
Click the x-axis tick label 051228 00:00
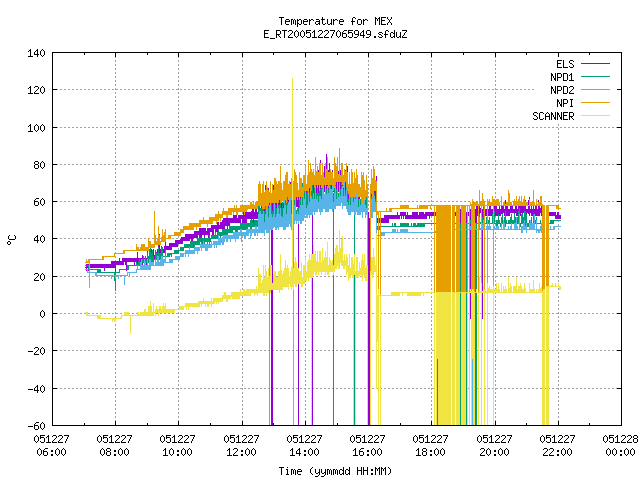[620, 446]
